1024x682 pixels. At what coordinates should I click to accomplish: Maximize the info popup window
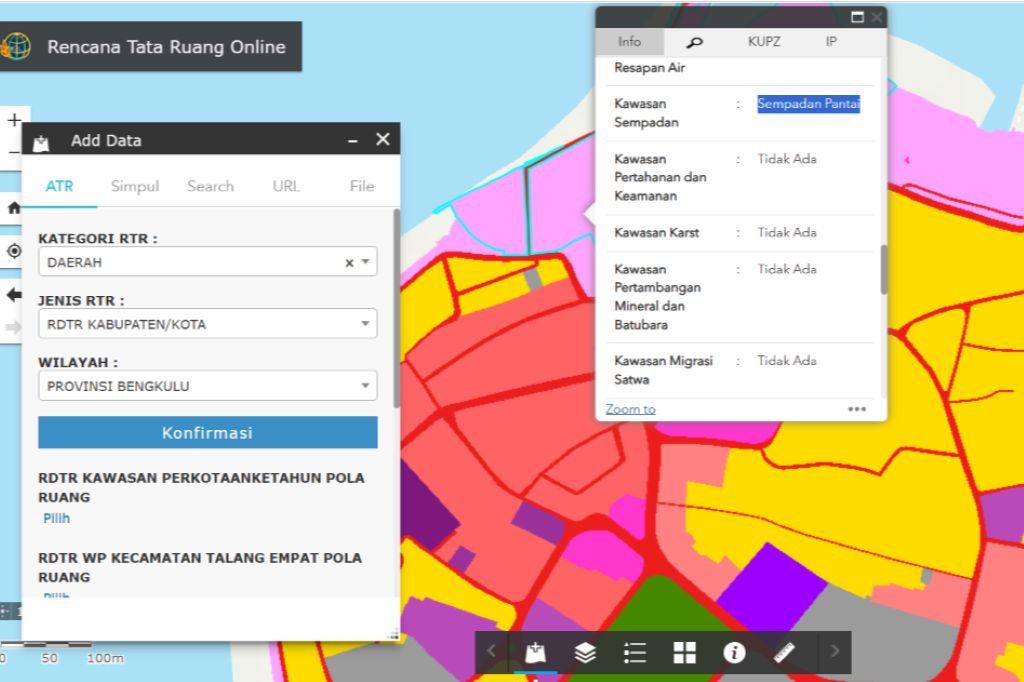pos(857,17)
